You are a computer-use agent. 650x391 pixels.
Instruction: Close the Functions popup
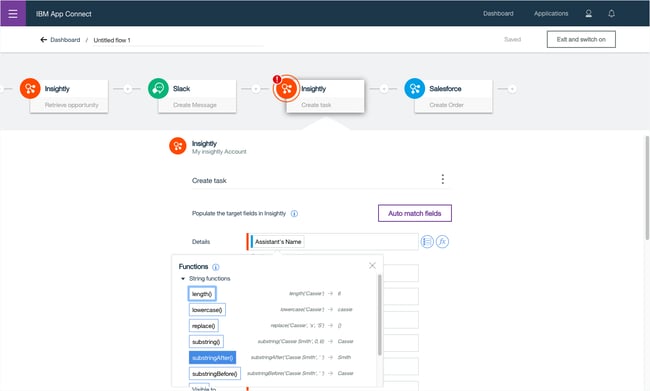(x=372, y=265)
